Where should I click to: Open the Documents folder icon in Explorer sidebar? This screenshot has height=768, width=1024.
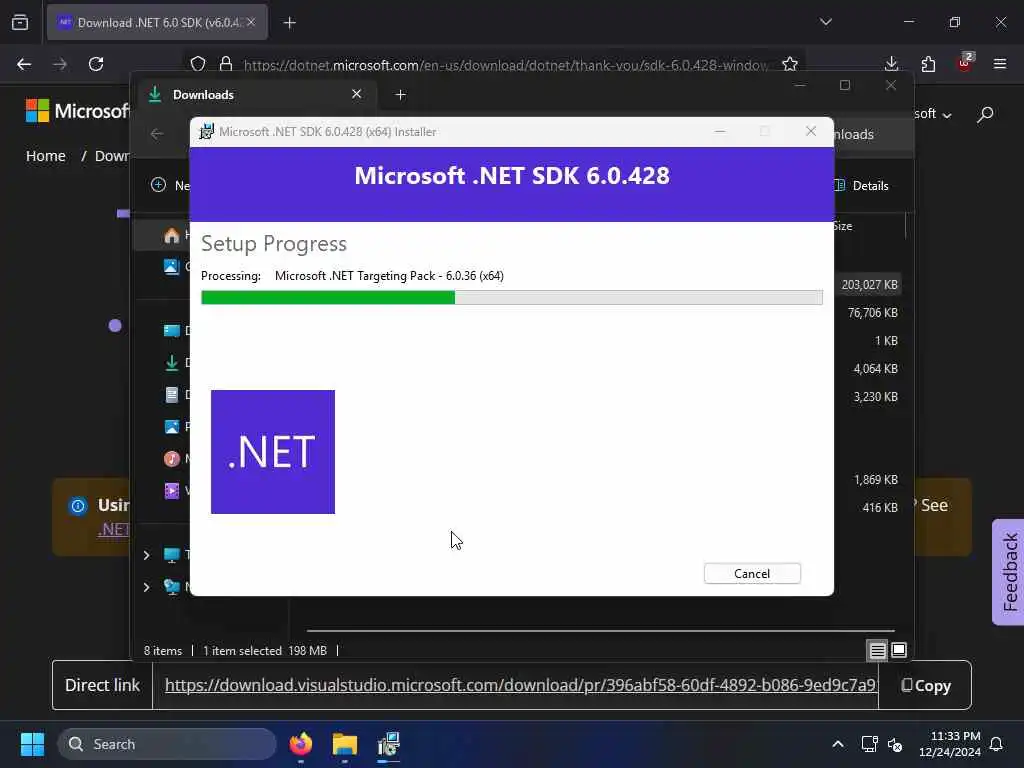(171, 394)
